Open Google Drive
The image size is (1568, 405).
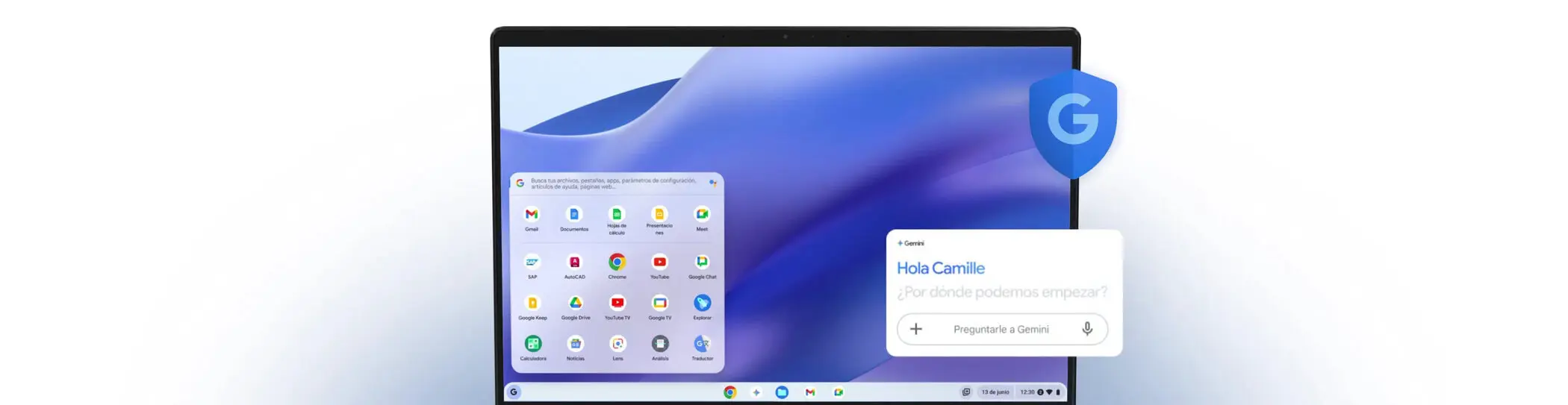click(575, 303)
